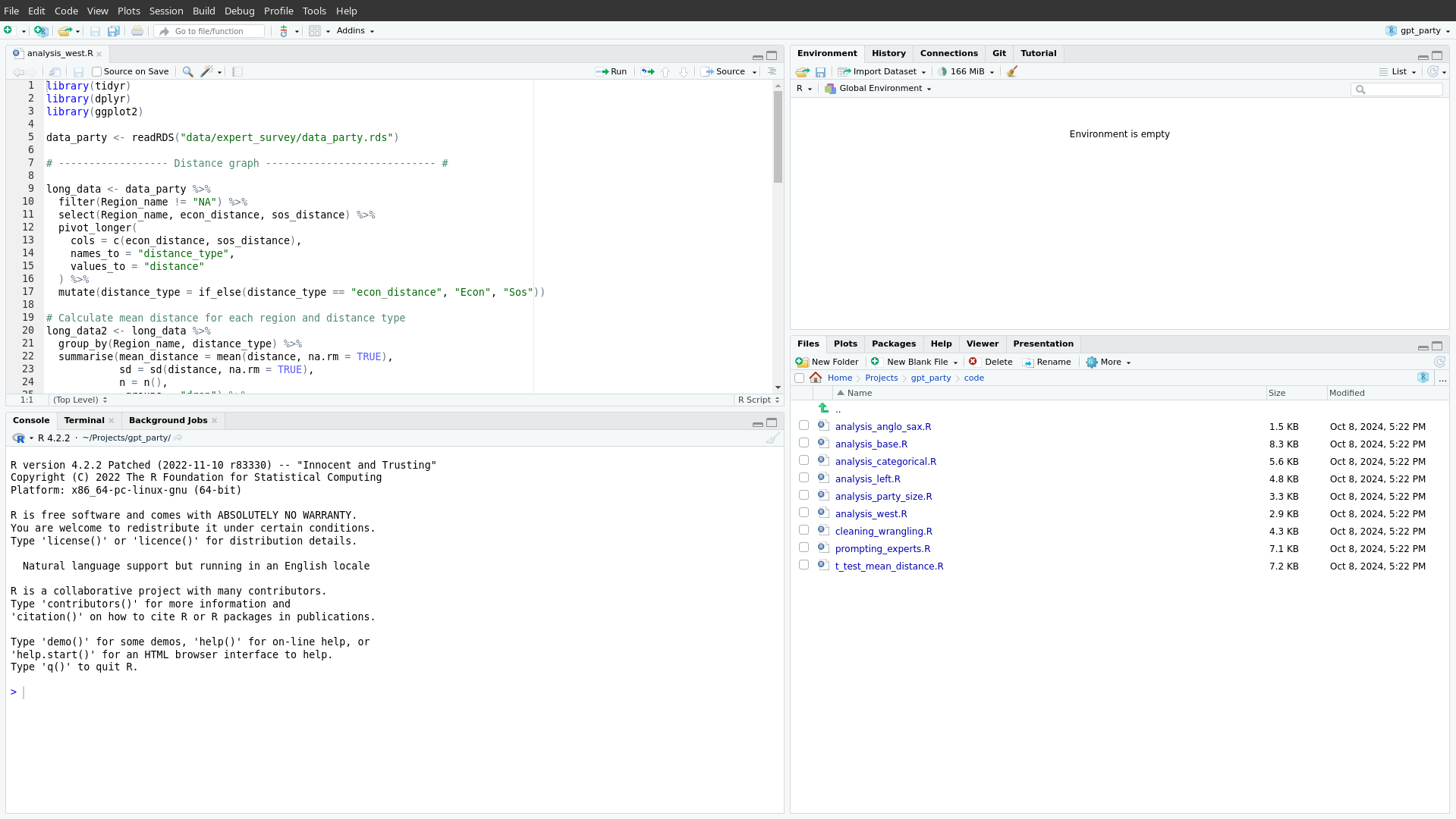Expand the Import Dataset dropdown
The image size is (1456, 819).
coord(882,71)
